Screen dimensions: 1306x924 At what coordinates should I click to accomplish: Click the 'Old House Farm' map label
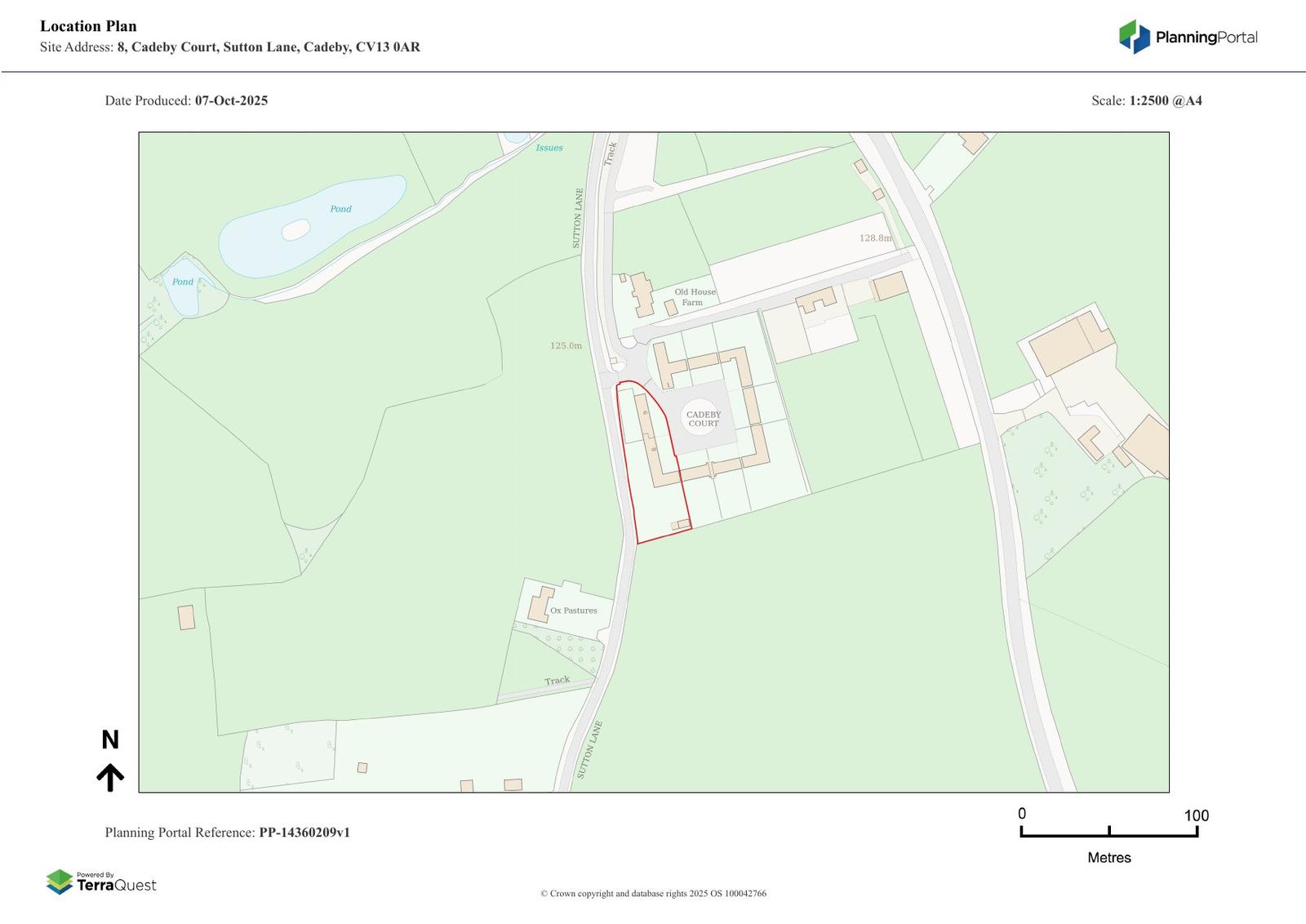pyautogui.click(x=695, y=297)
